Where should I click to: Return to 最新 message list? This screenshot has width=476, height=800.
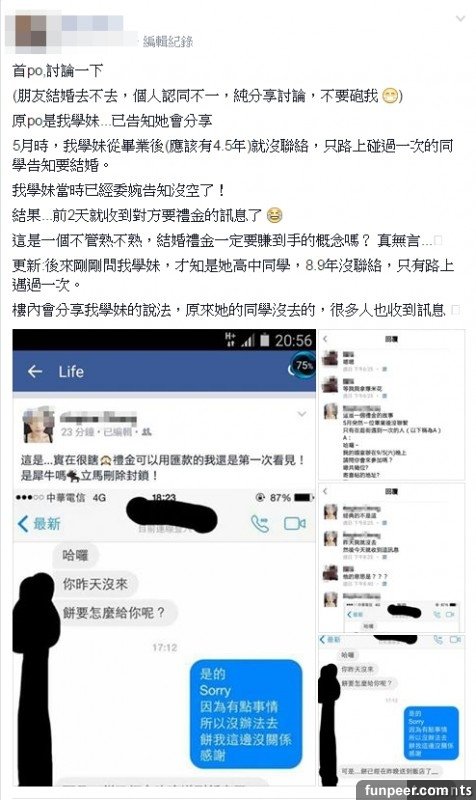click(39, 524)
